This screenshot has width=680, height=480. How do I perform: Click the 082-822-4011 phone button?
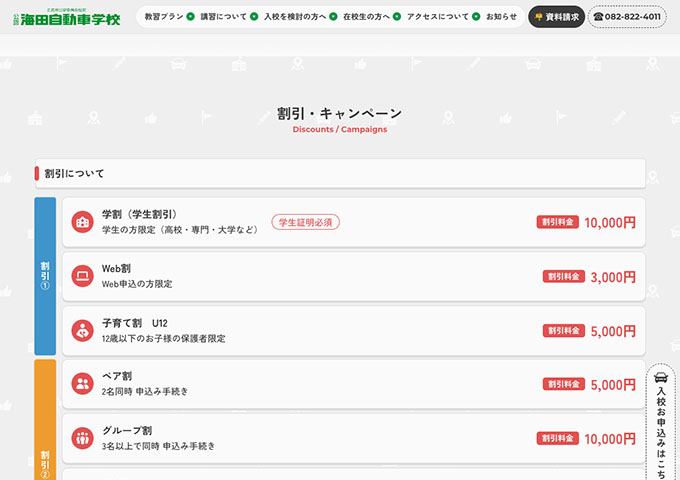(x=627, y=17)
